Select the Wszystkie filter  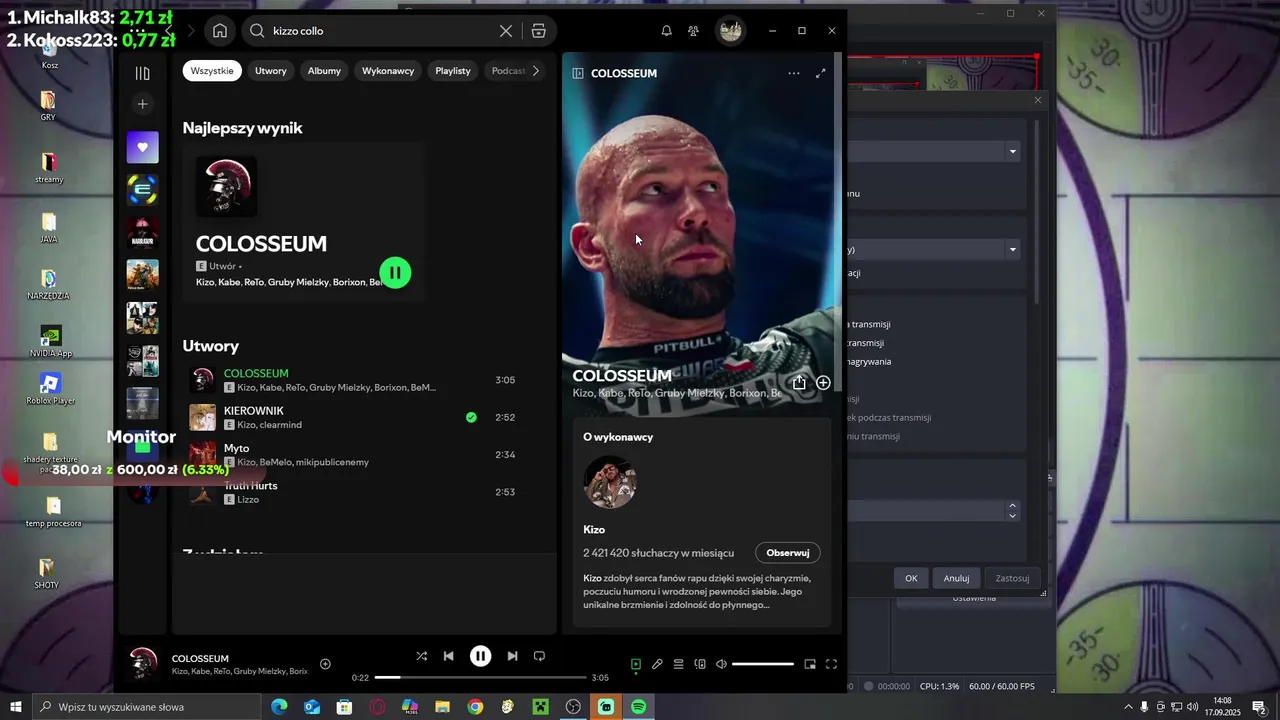coord(212,71)
